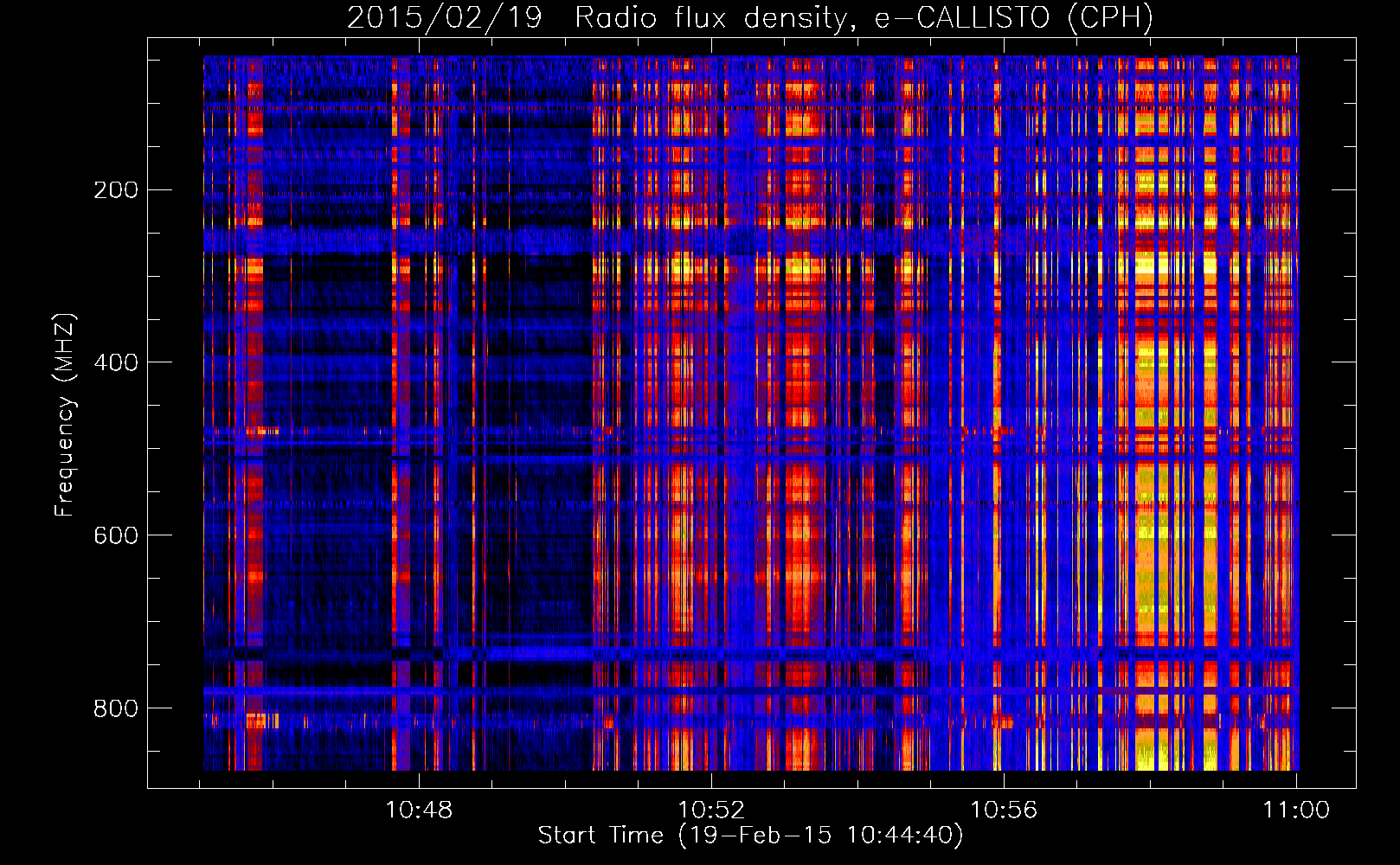Viewport: 1400px width, 865px height.
Task: Click the plot title "2015/02/19 Radio flux density, e-CALLISTO (CPH)"
Action: 750,17
